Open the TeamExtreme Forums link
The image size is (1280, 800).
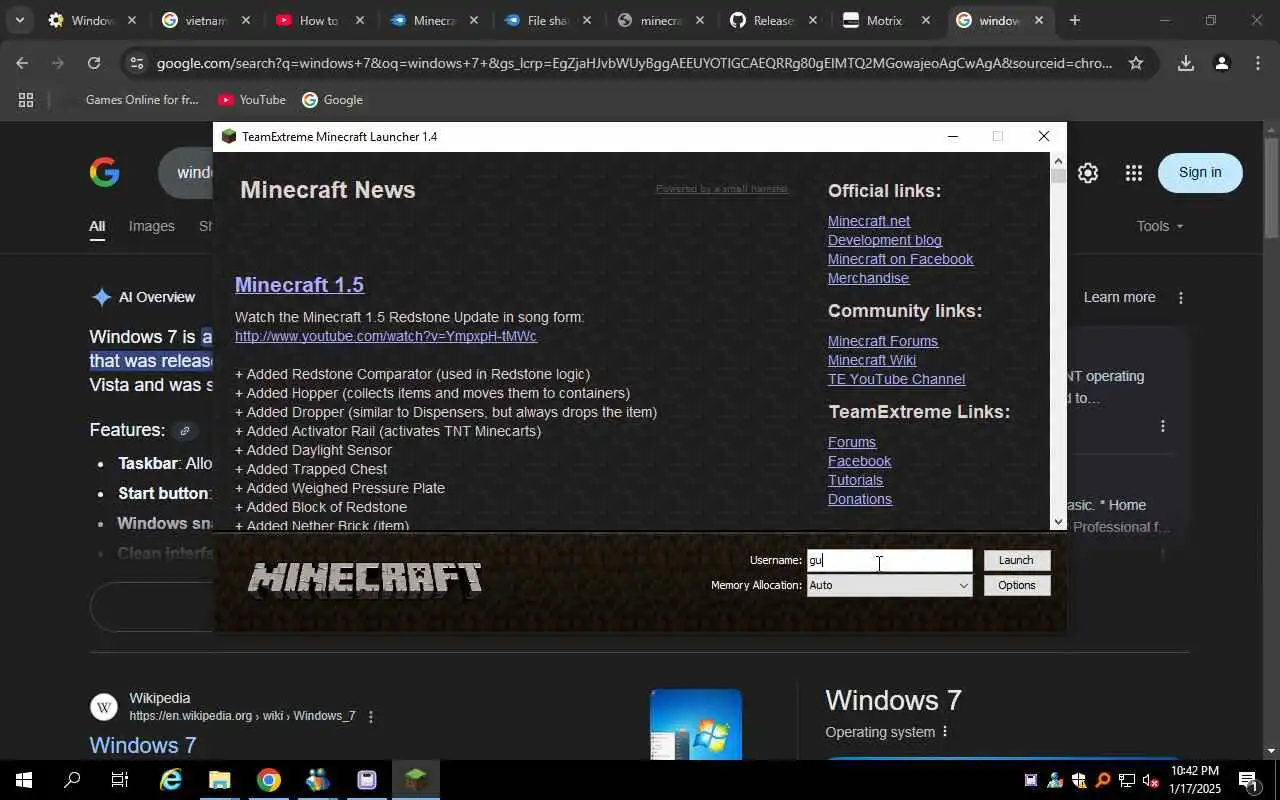[x=852, y=442]
